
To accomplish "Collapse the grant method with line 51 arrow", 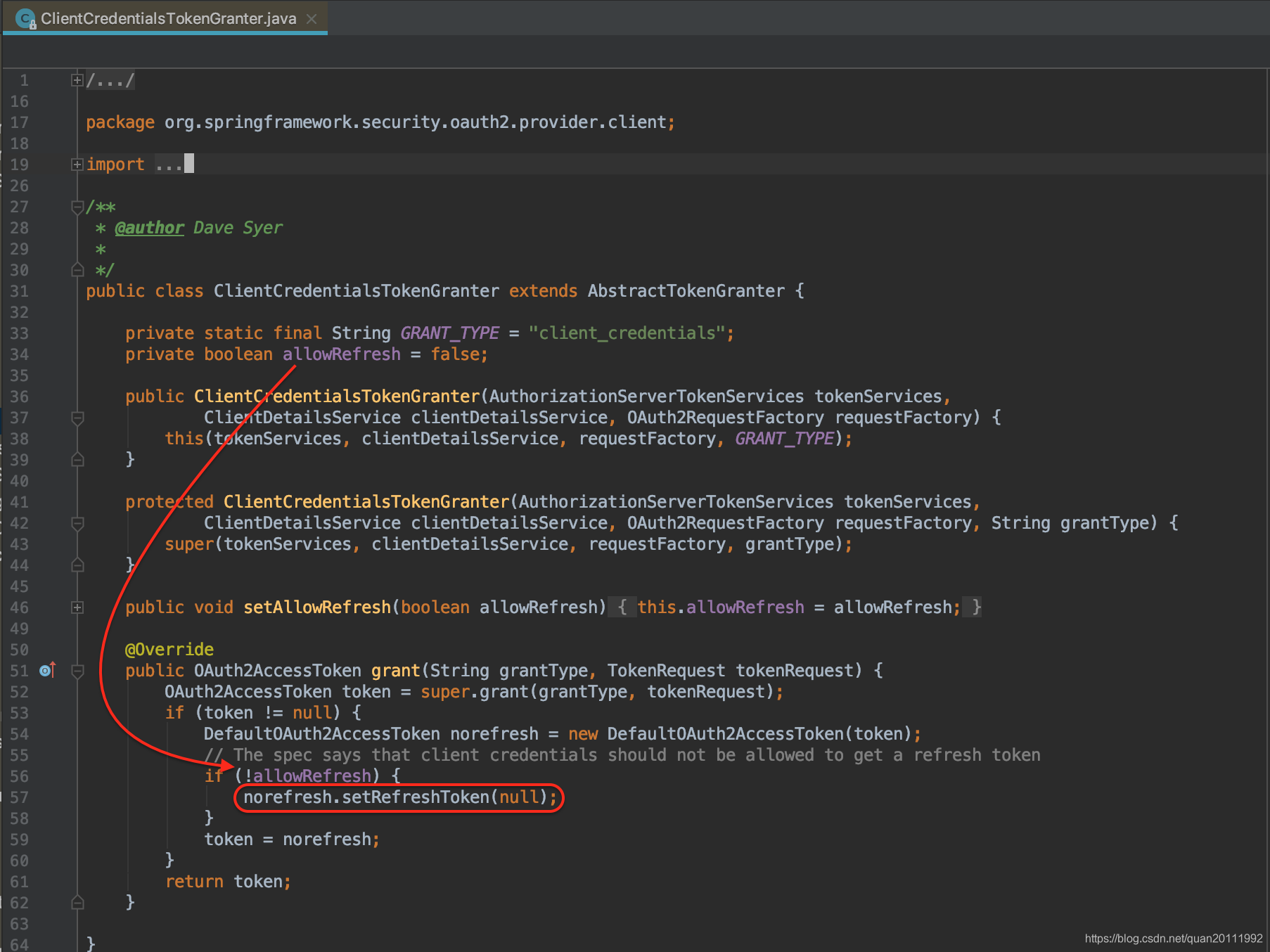I will point(77,671).
